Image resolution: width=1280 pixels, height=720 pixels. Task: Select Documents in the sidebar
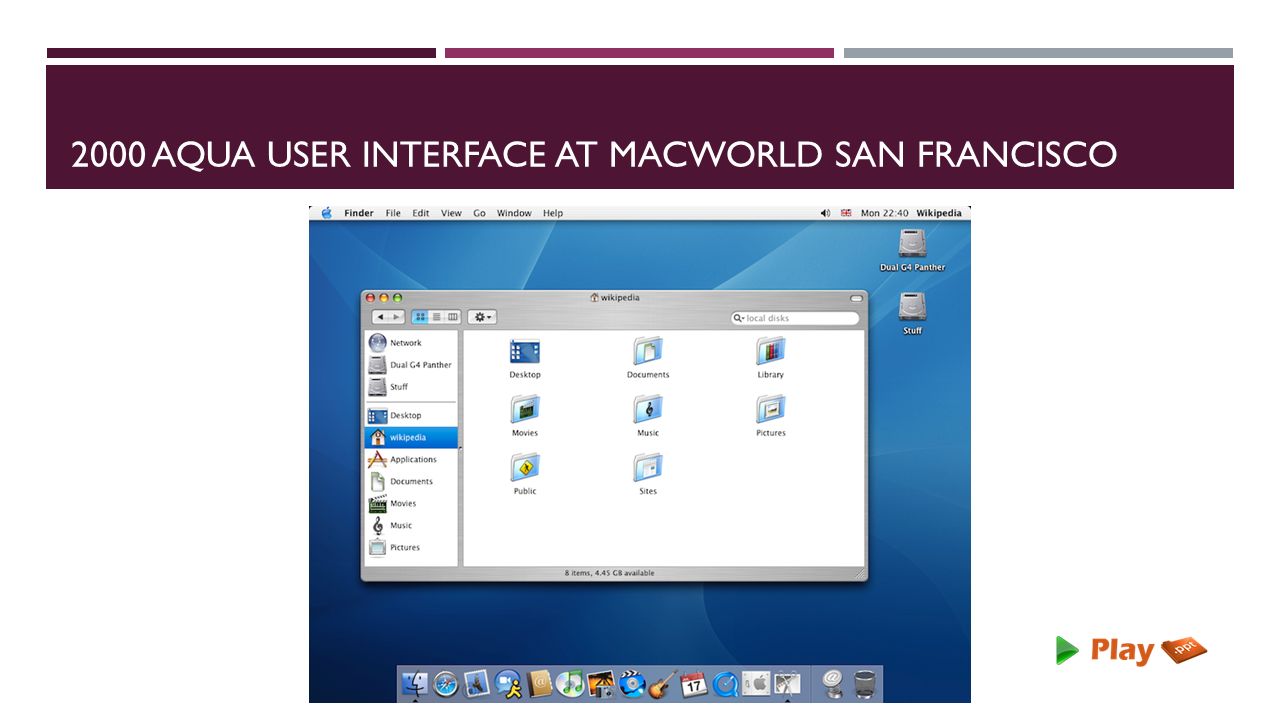[x=411, y=481]
